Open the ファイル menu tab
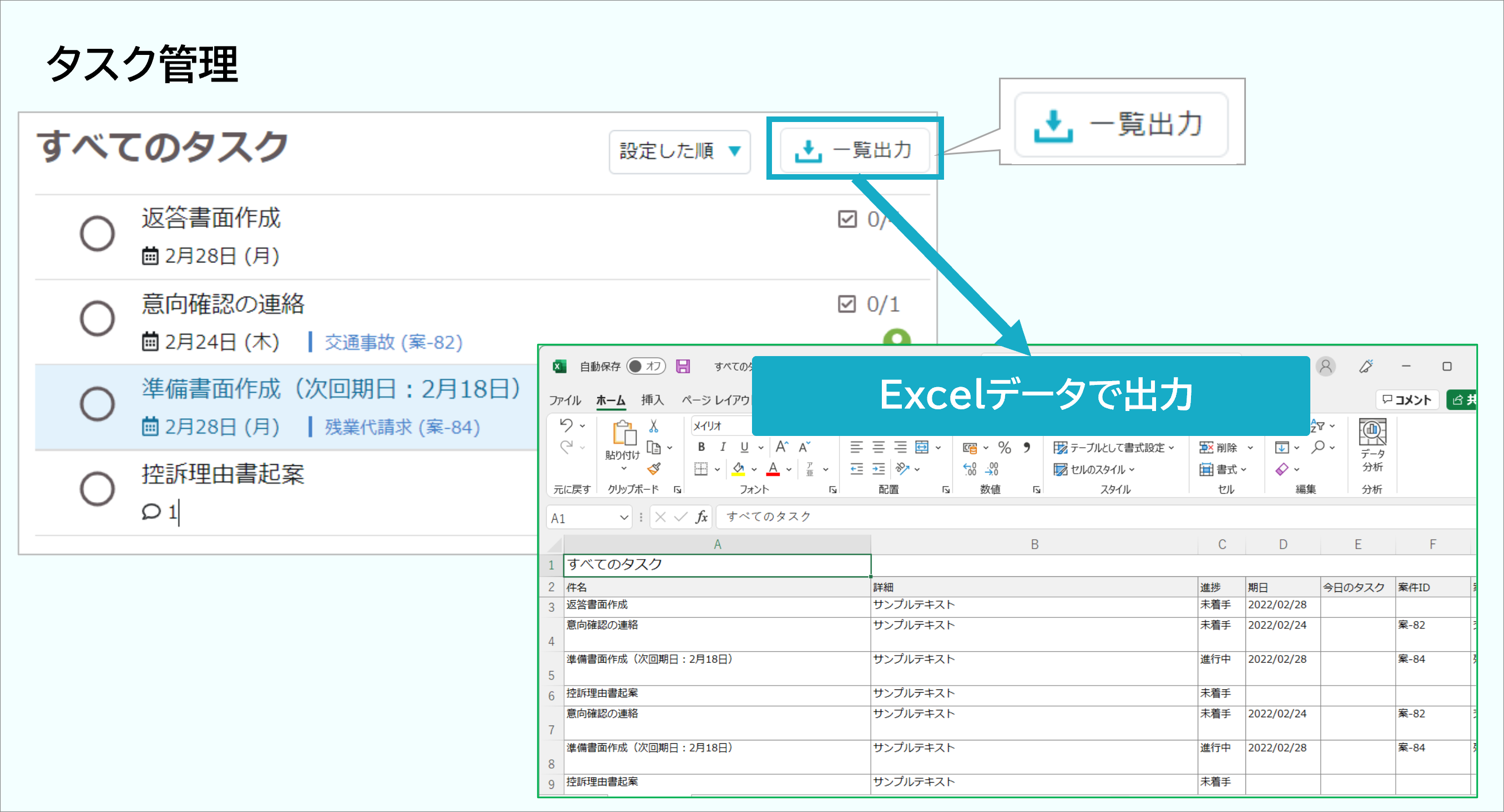 564,400
